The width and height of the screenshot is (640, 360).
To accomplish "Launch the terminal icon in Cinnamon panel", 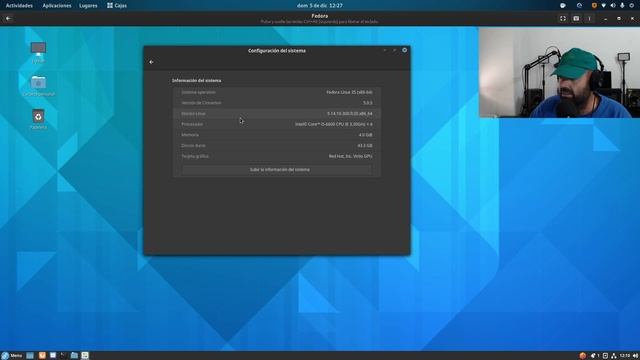I will tap(63, 356).
